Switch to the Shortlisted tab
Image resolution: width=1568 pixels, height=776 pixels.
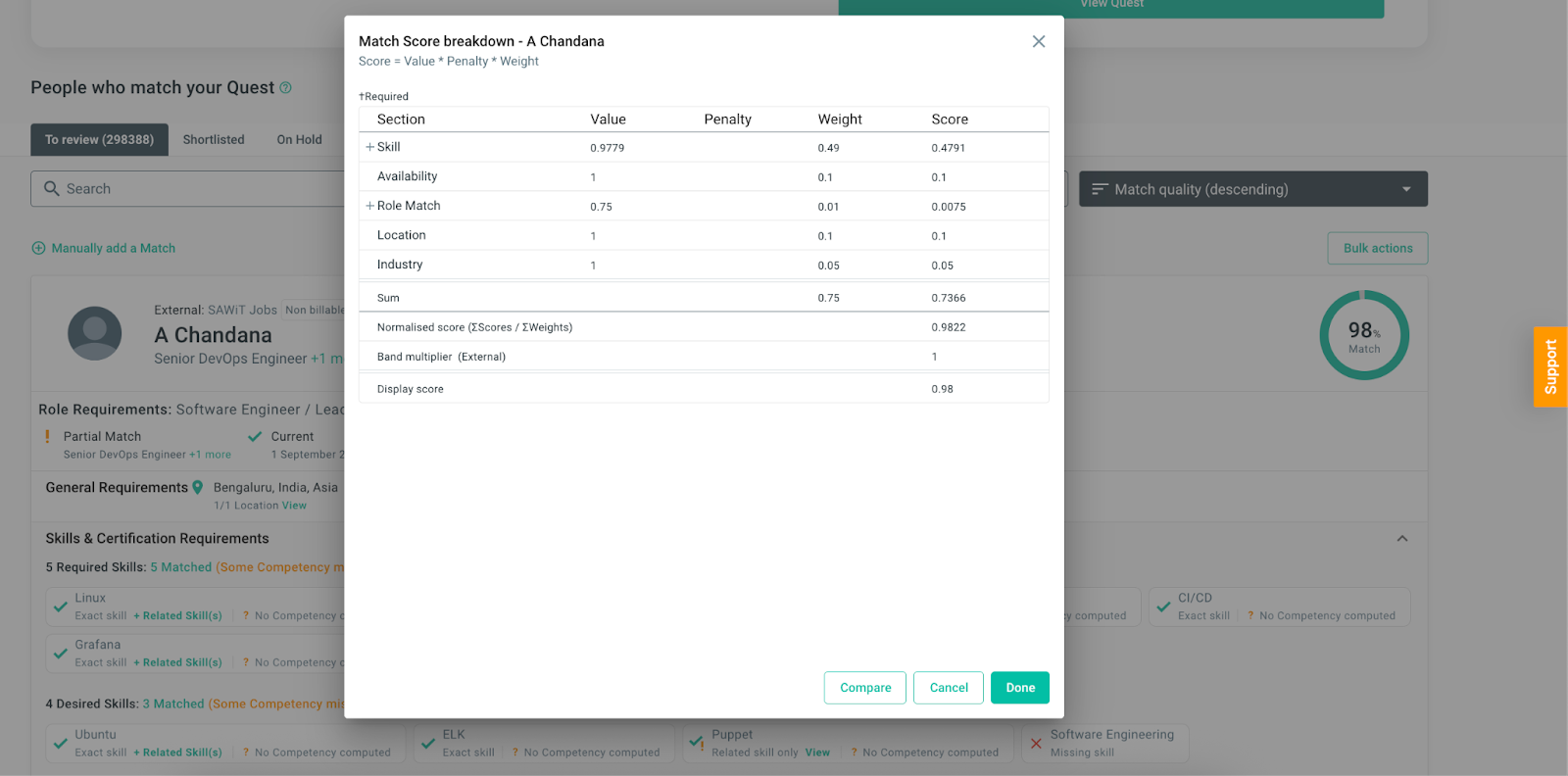point(214,140)
